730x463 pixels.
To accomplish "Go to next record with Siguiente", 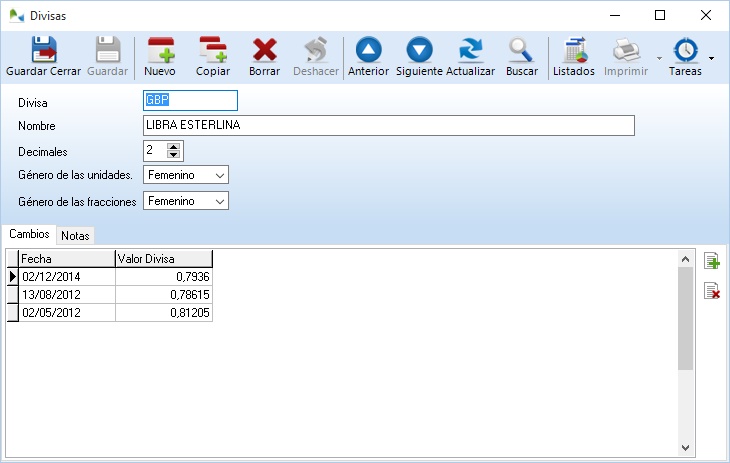I will pyautogui.click(x=419, y=49).
